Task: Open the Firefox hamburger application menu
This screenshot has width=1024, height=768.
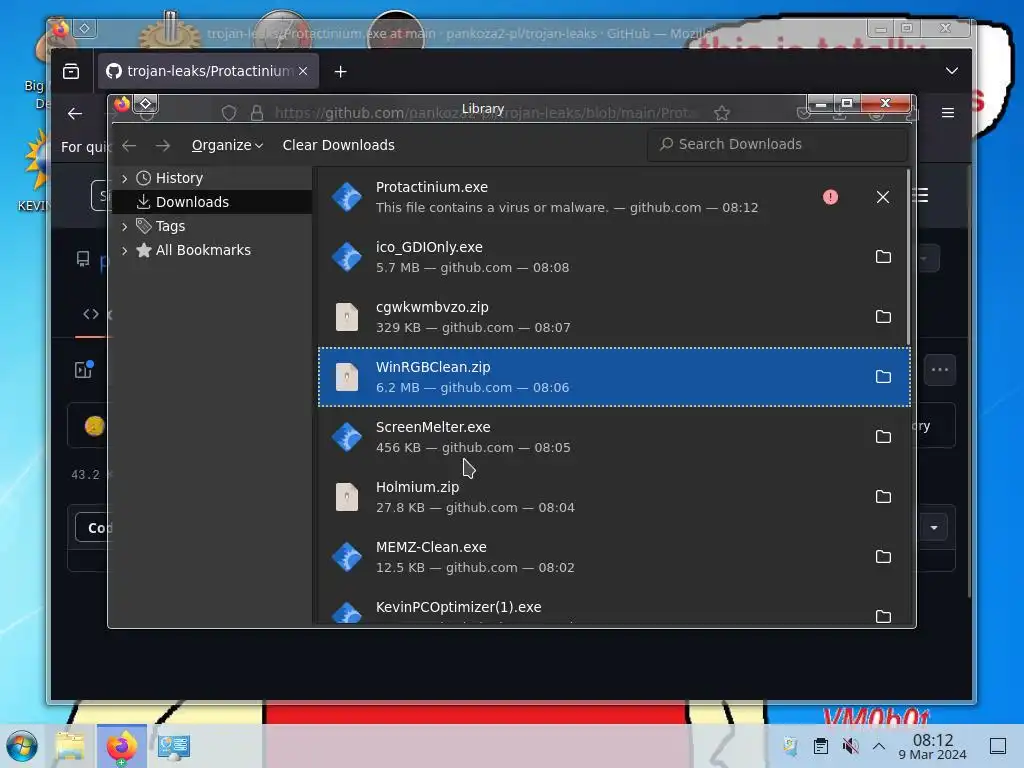Action: [948, 113]
